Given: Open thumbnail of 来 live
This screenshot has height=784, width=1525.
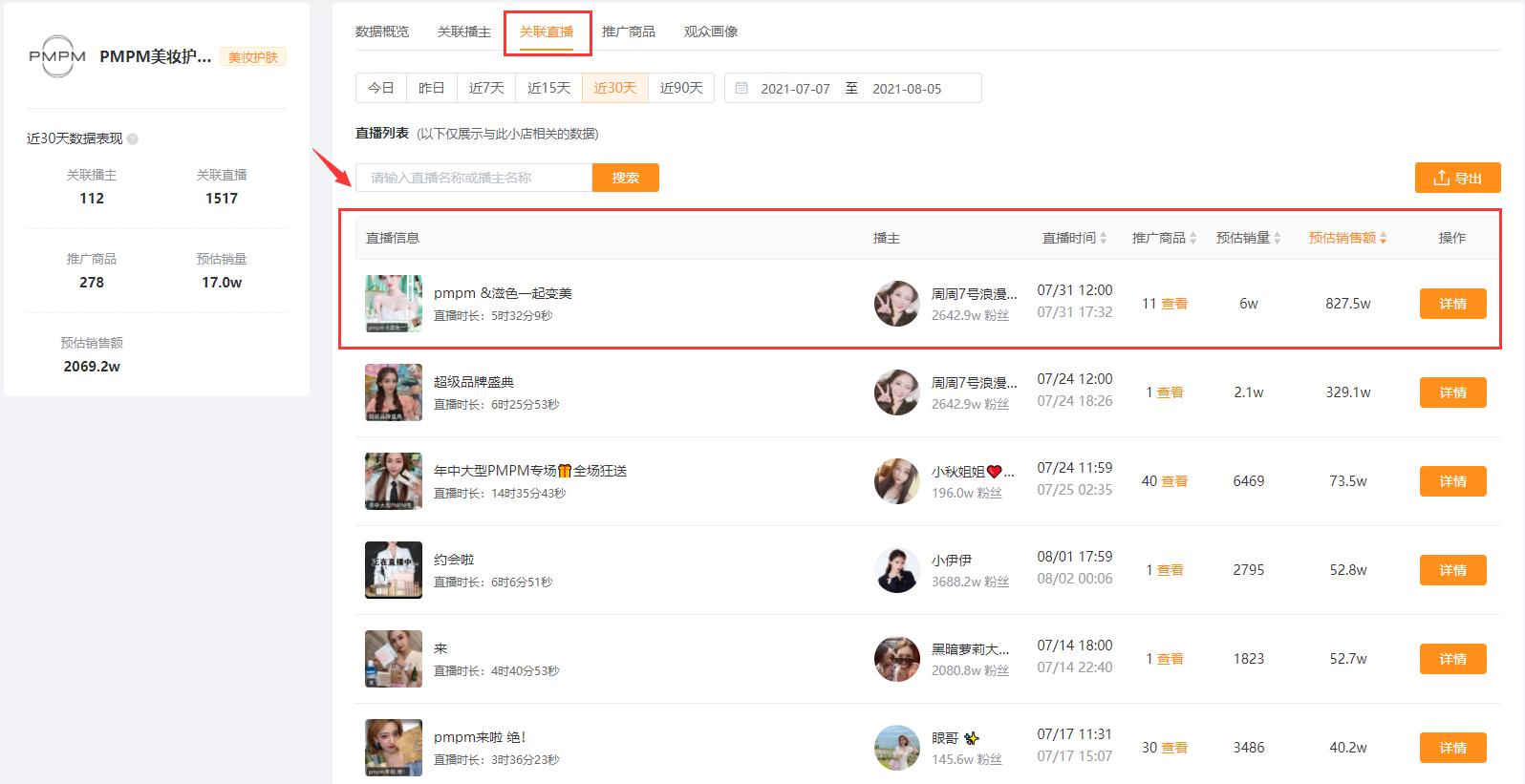Looking at the screenshot, I should (394, 659).
